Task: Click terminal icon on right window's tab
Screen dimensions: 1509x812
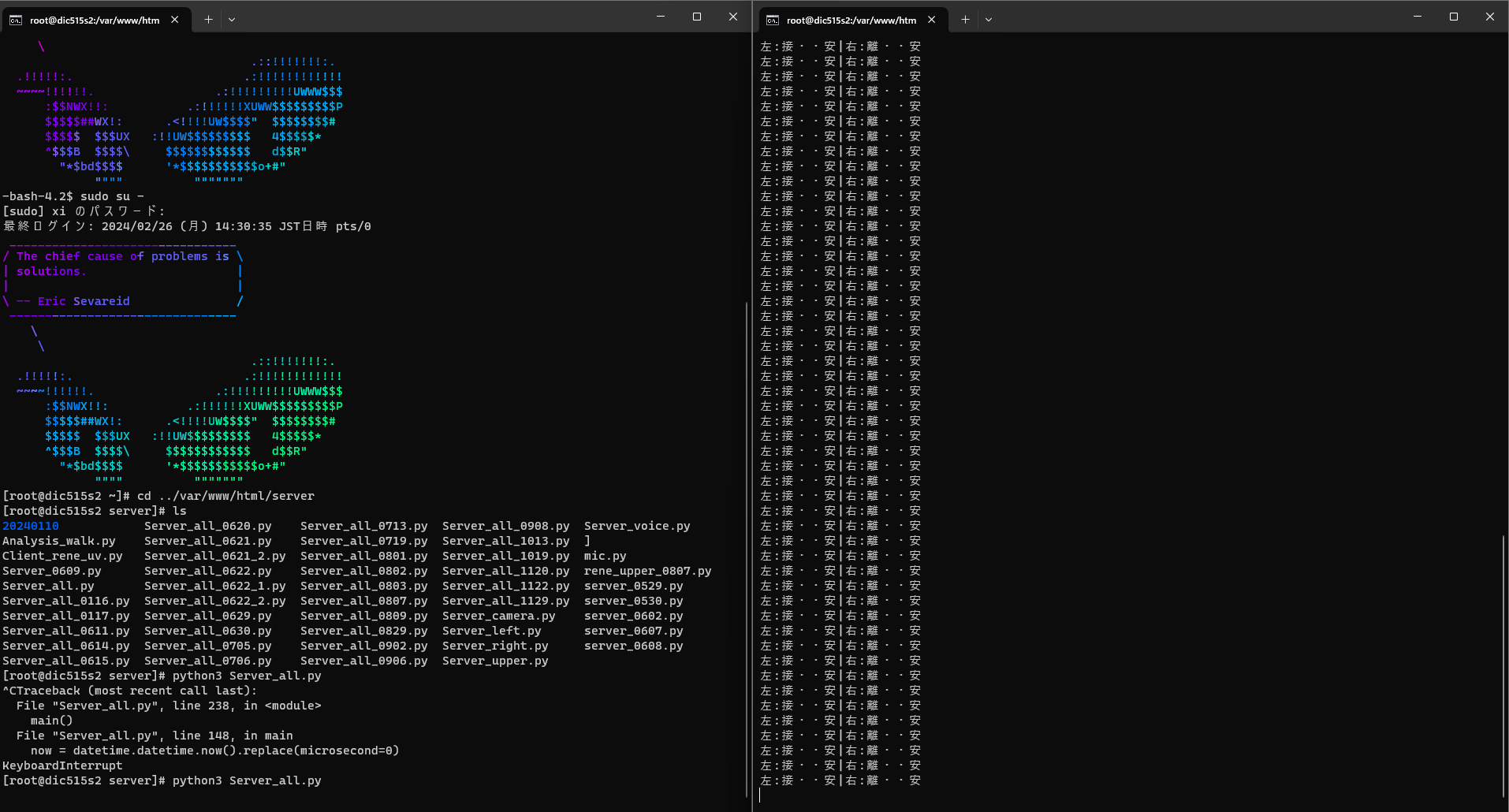Action: point(773,20)
